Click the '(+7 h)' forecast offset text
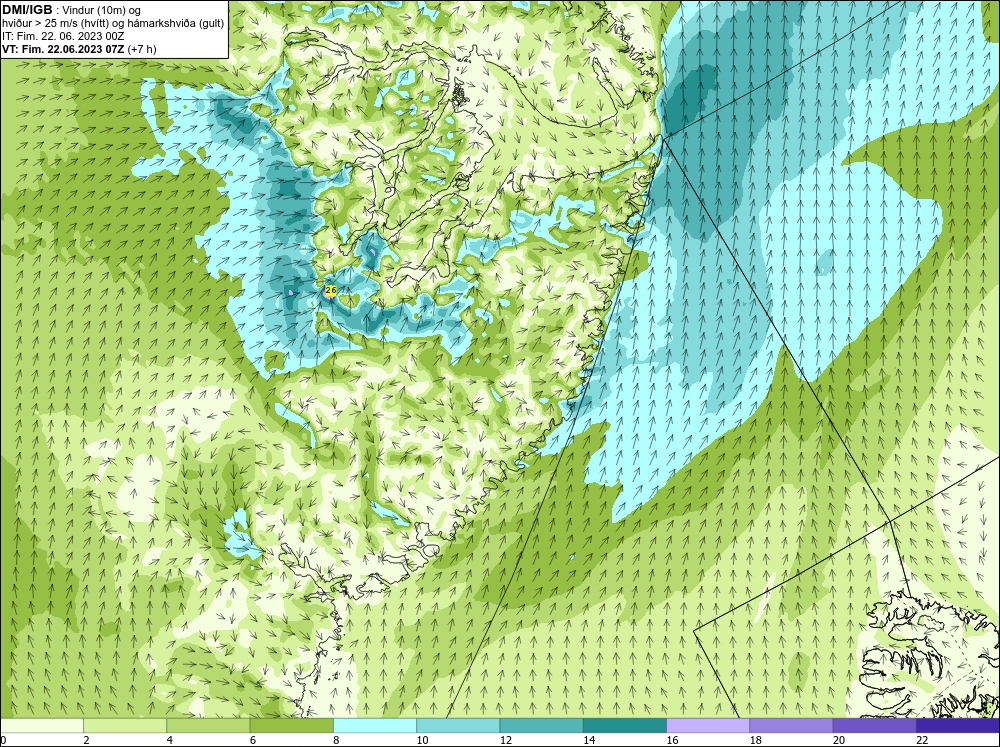This screenshot has width=1000, height=747. pyautogui.click(x=142, y=49)
